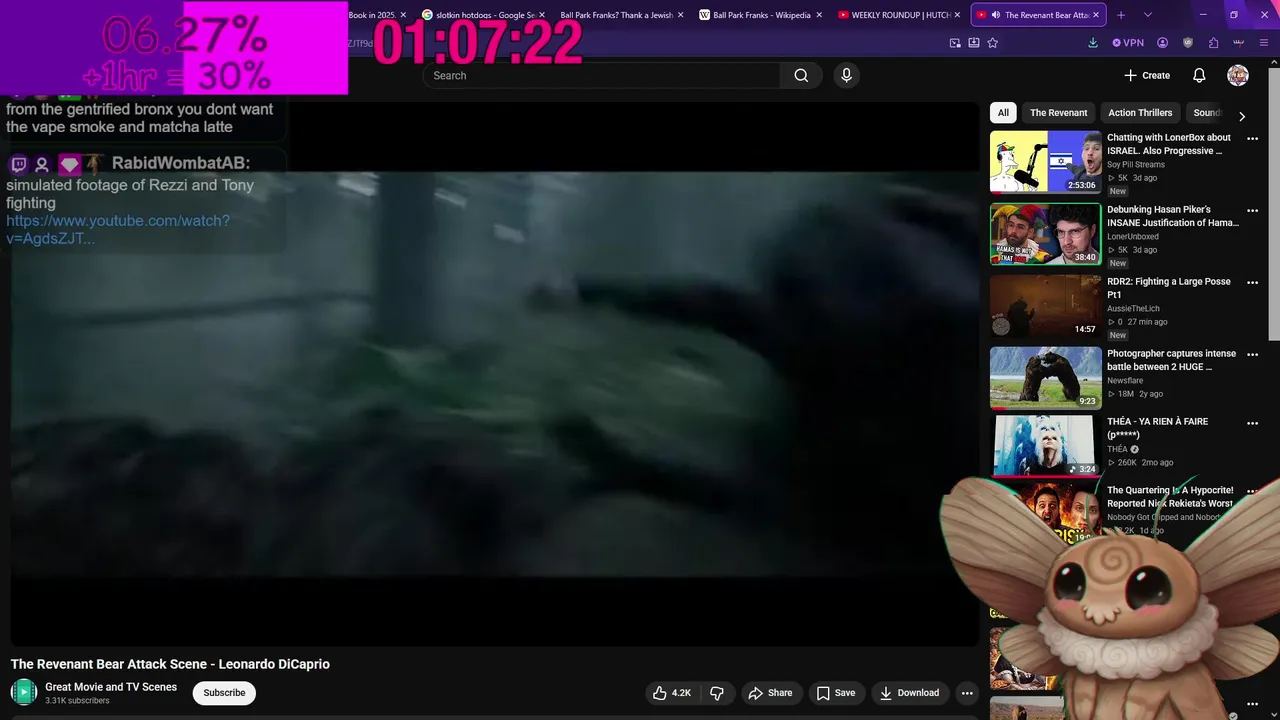
Task: Open YouTube notifications bell
Action: 1199,75
